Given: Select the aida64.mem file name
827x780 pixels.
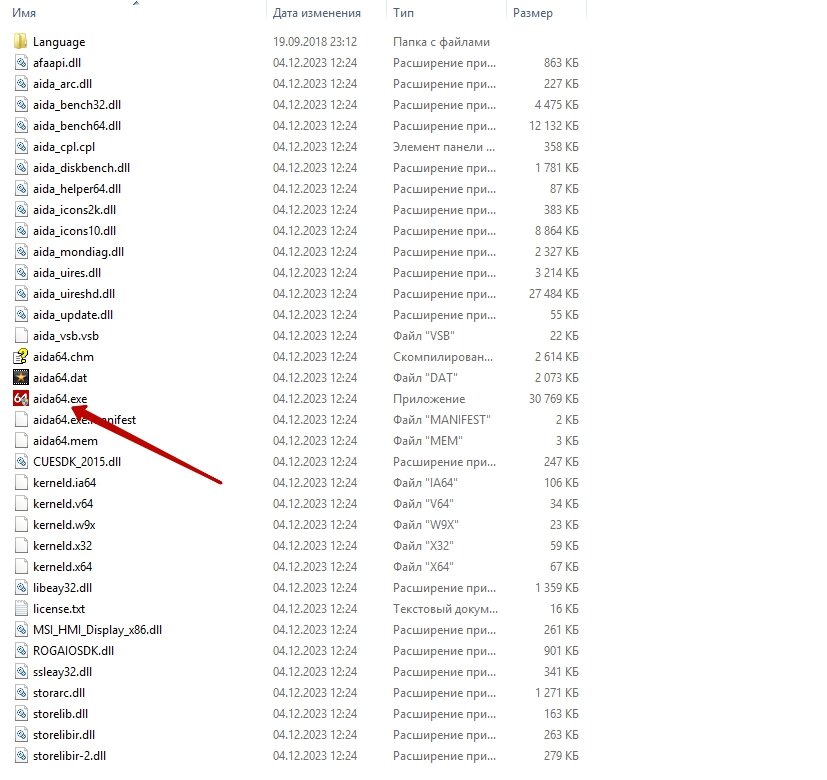Looking at the screenshot, I should [x=65, y=441].
